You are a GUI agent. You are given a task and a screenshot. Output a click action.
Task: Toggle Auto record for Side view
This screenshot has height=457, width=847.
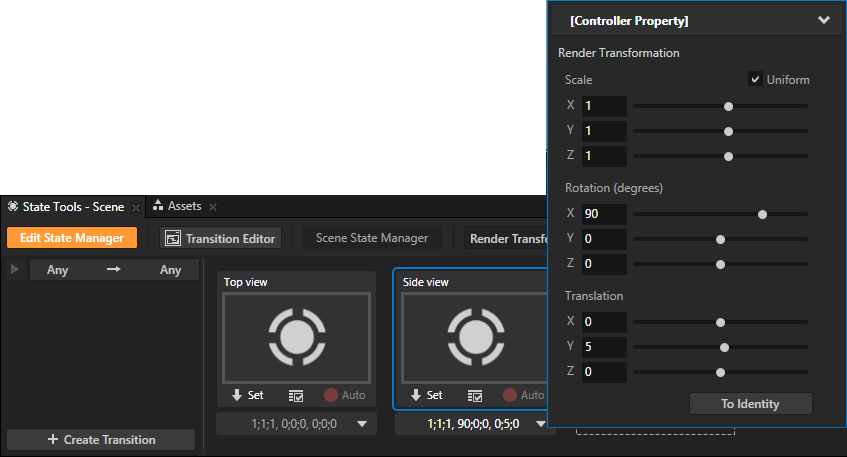click(x=510, y=395)
